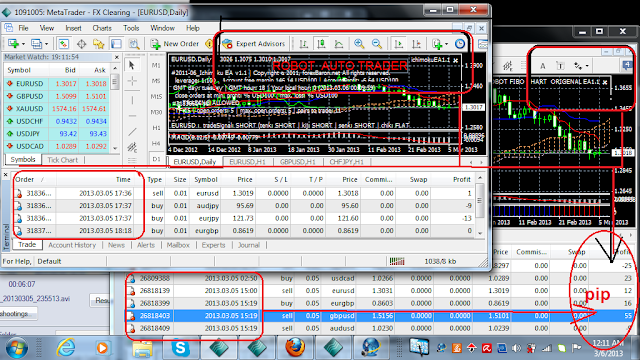Click the New Order button
640x360 pixels.
tap(174, 44)
